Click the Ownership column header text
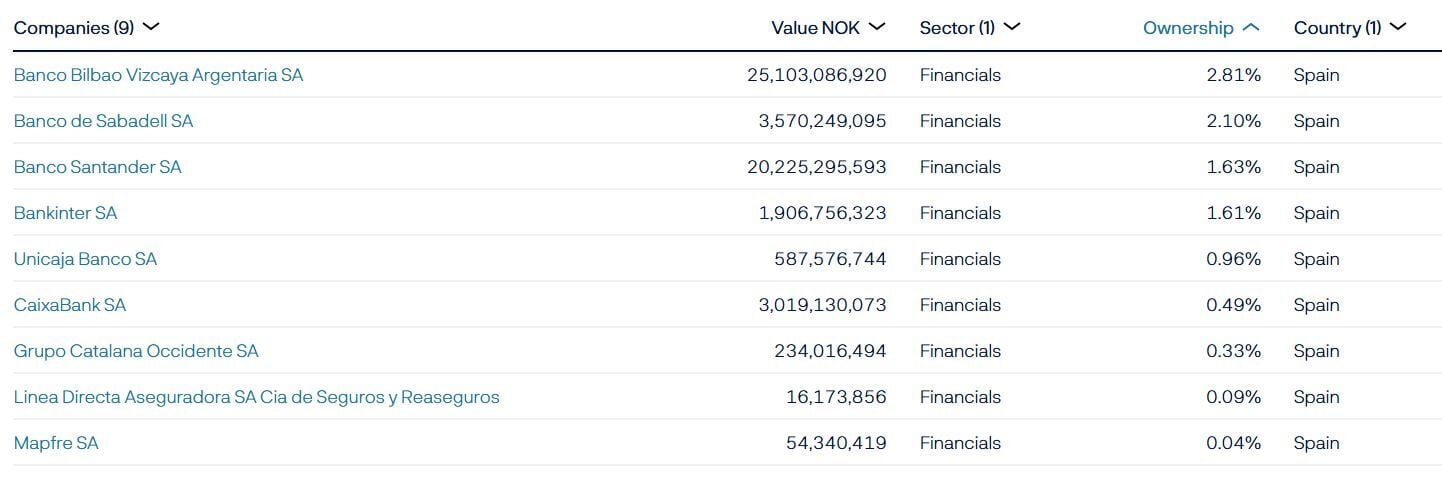Image resolution: width=1442 pixels, height=481 pixels. pos(1188,28)
